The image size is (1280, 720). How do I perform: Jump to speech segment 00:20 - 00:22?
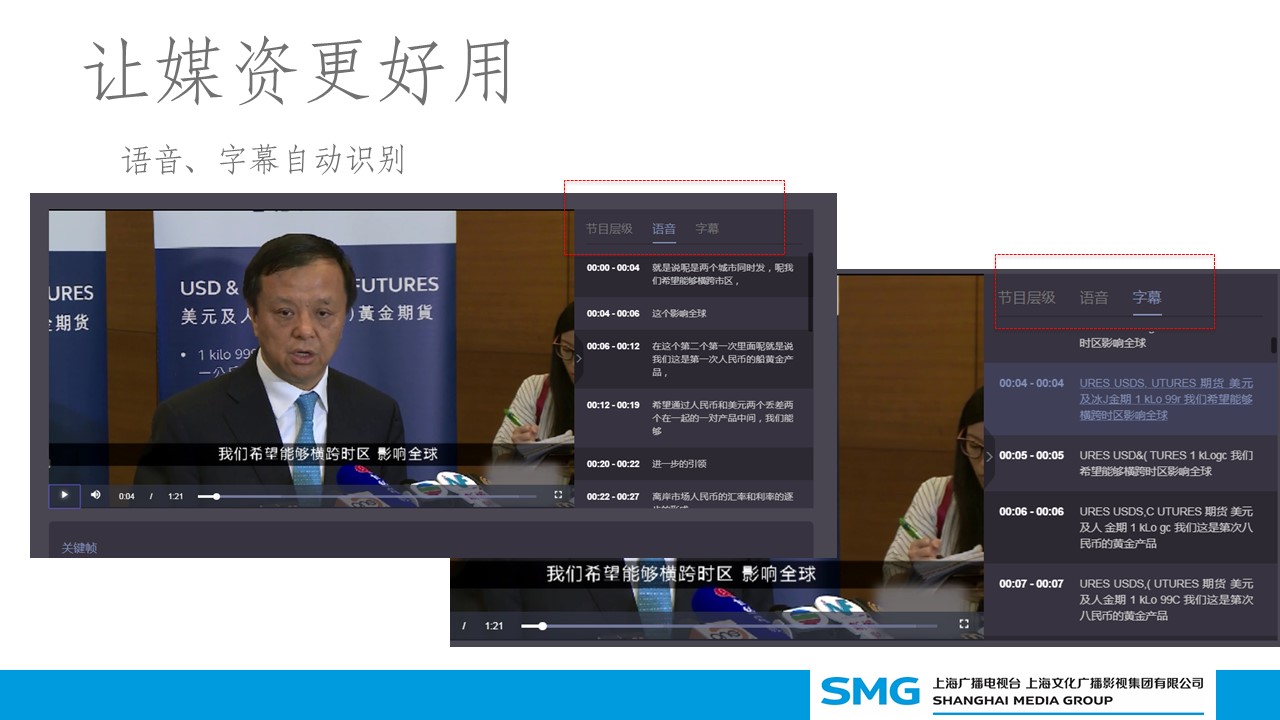click(613, 464)
